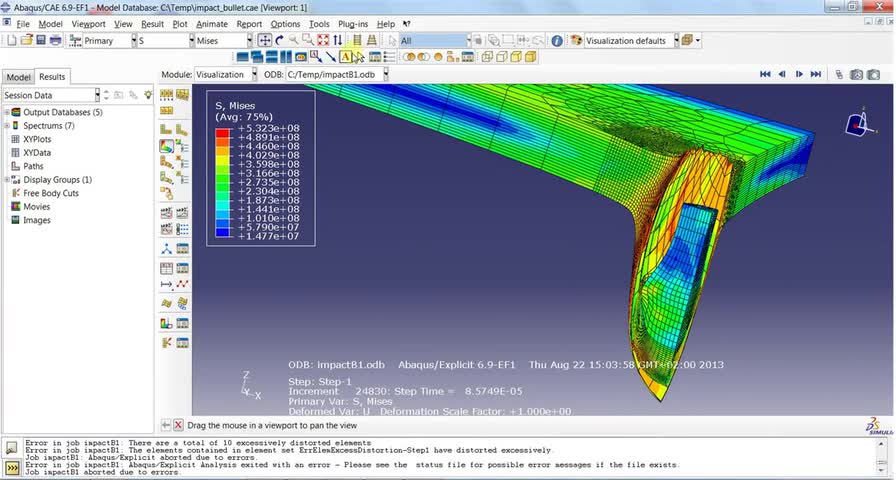The height and width of the screenshot is (480, 896).
Task: Click the cancel X in prompt area
Action: click(x=178, y=425)
